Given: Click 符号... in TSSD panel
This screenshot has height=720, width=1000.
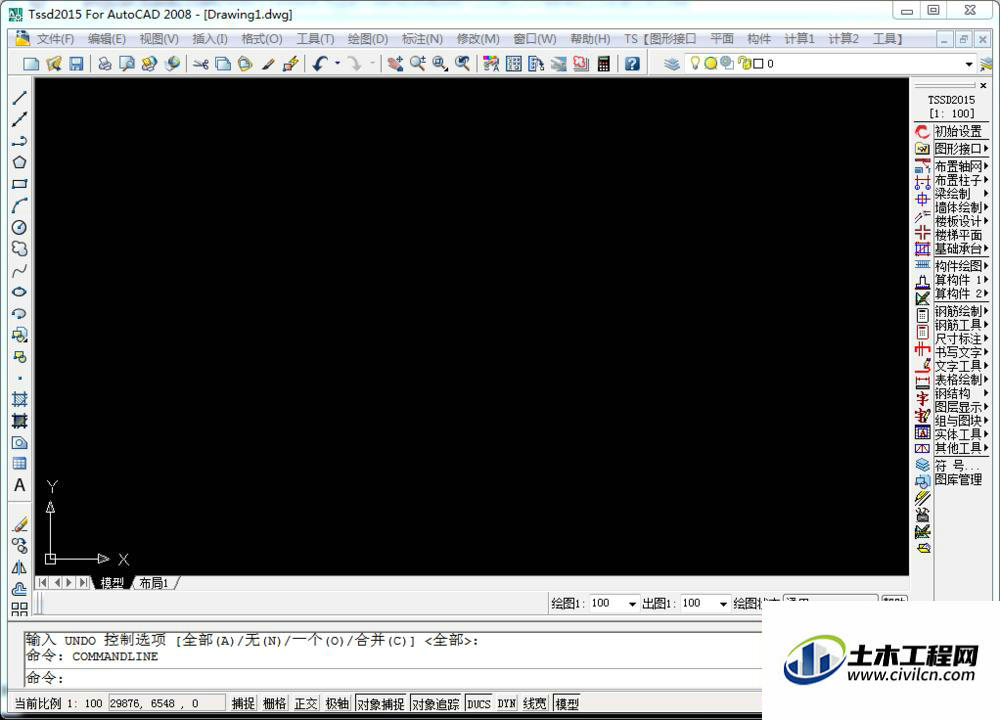Looking at the screenshot, I should tap(955, 466).
